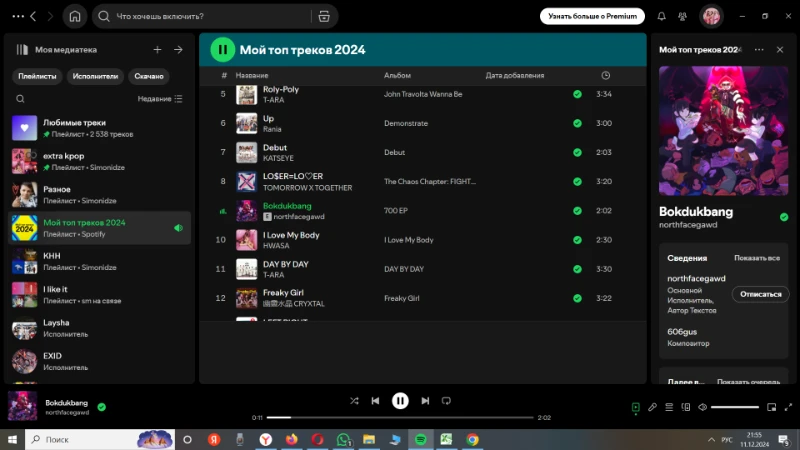Toggle saved checkmark for 'LO$ER=LO♡ER'

(x=577, y=181)
